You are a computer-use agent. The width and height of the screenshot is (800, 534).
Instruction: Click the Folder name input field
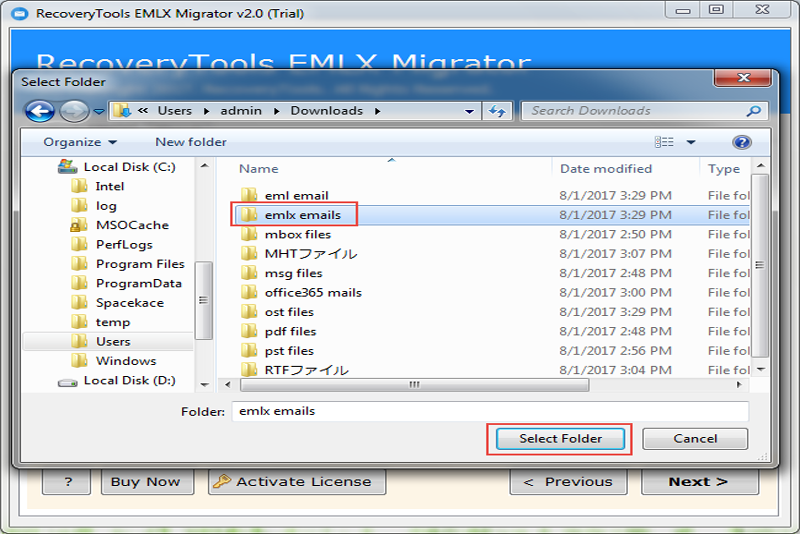click(490, 411)
